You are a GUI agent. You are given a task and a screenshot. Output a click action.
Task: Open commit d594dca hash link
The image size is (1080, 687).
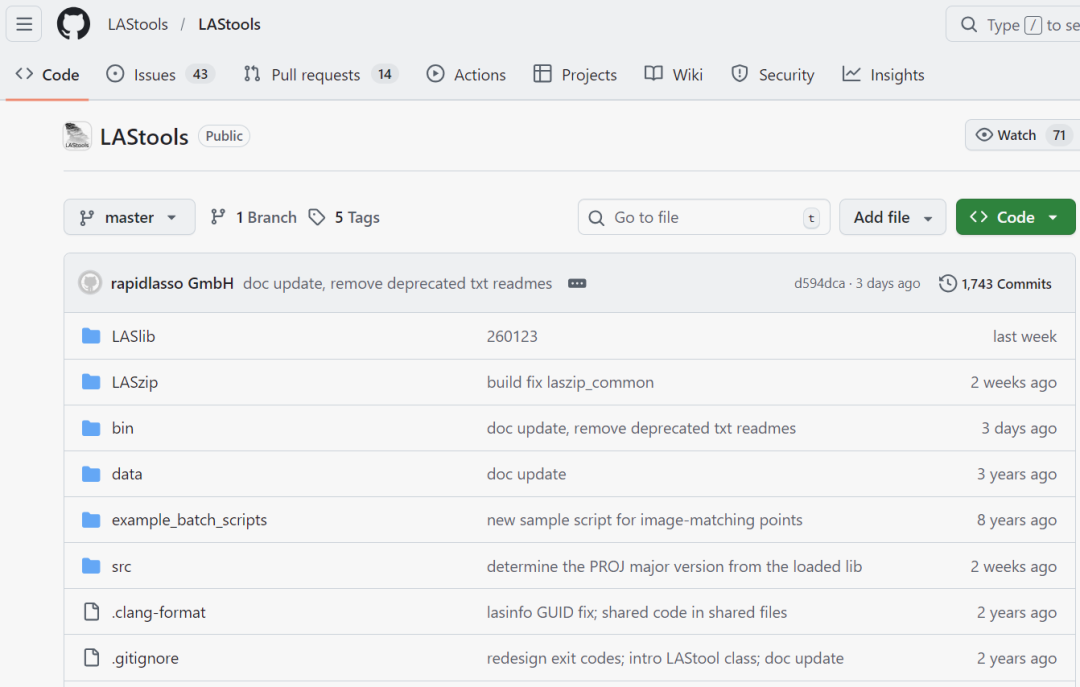pos(819,283)
